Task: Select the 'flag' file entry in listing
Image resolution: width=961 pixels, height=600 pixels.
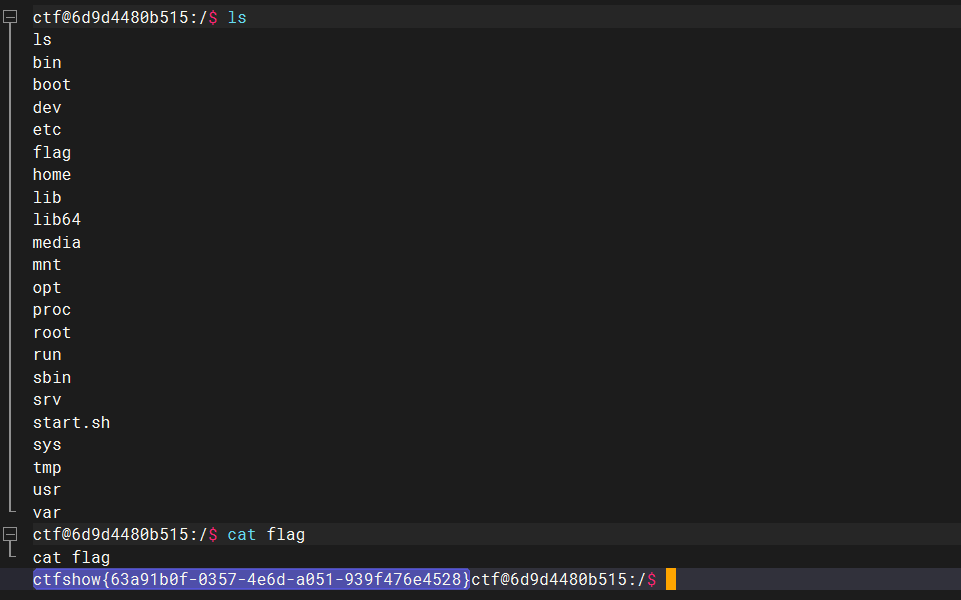Action: 52,153
